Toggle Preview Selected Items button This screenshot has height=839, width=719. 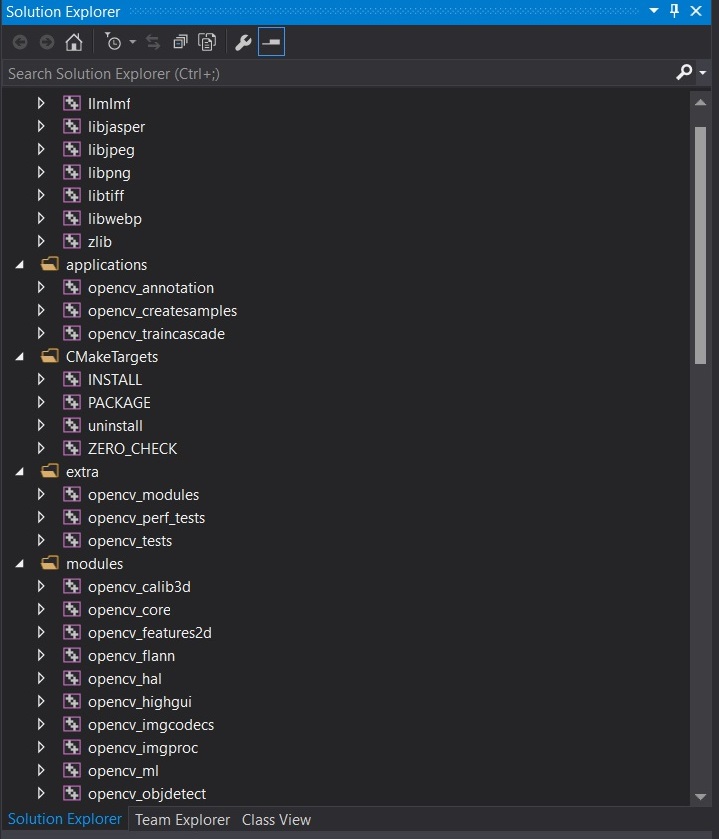tap(271, 42)
